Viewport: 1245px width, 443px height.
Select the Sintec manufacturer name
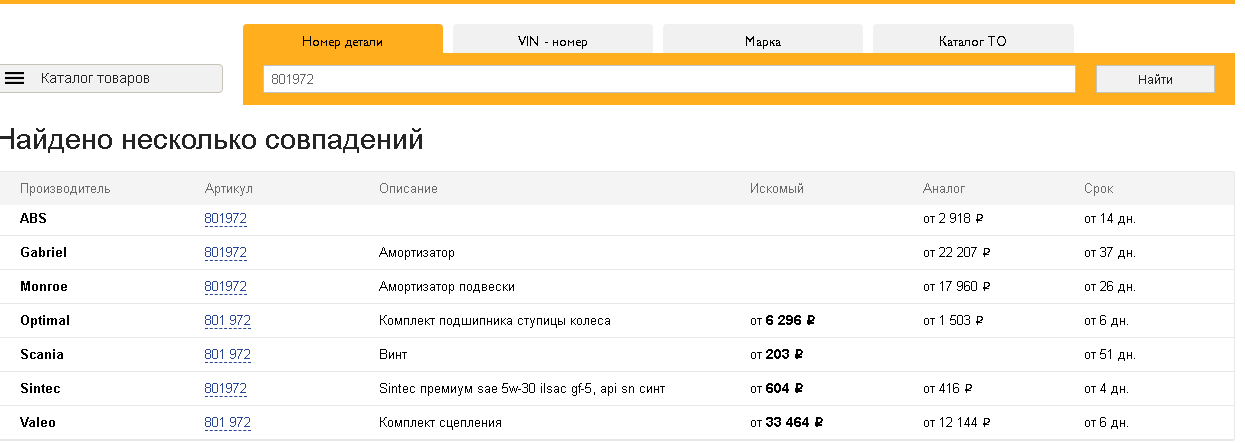pos(39,388)
